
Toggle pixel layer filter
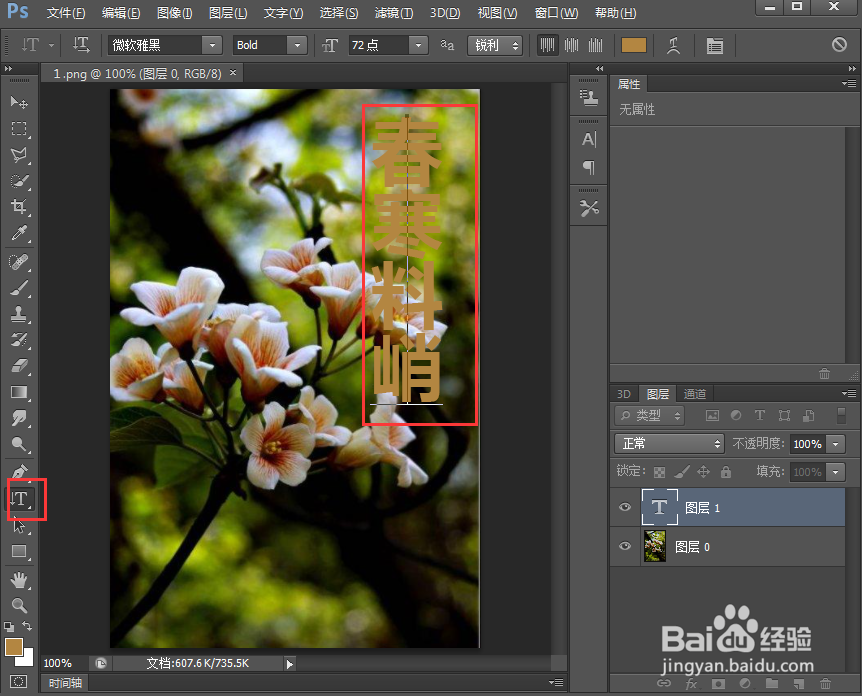[712, 416]
